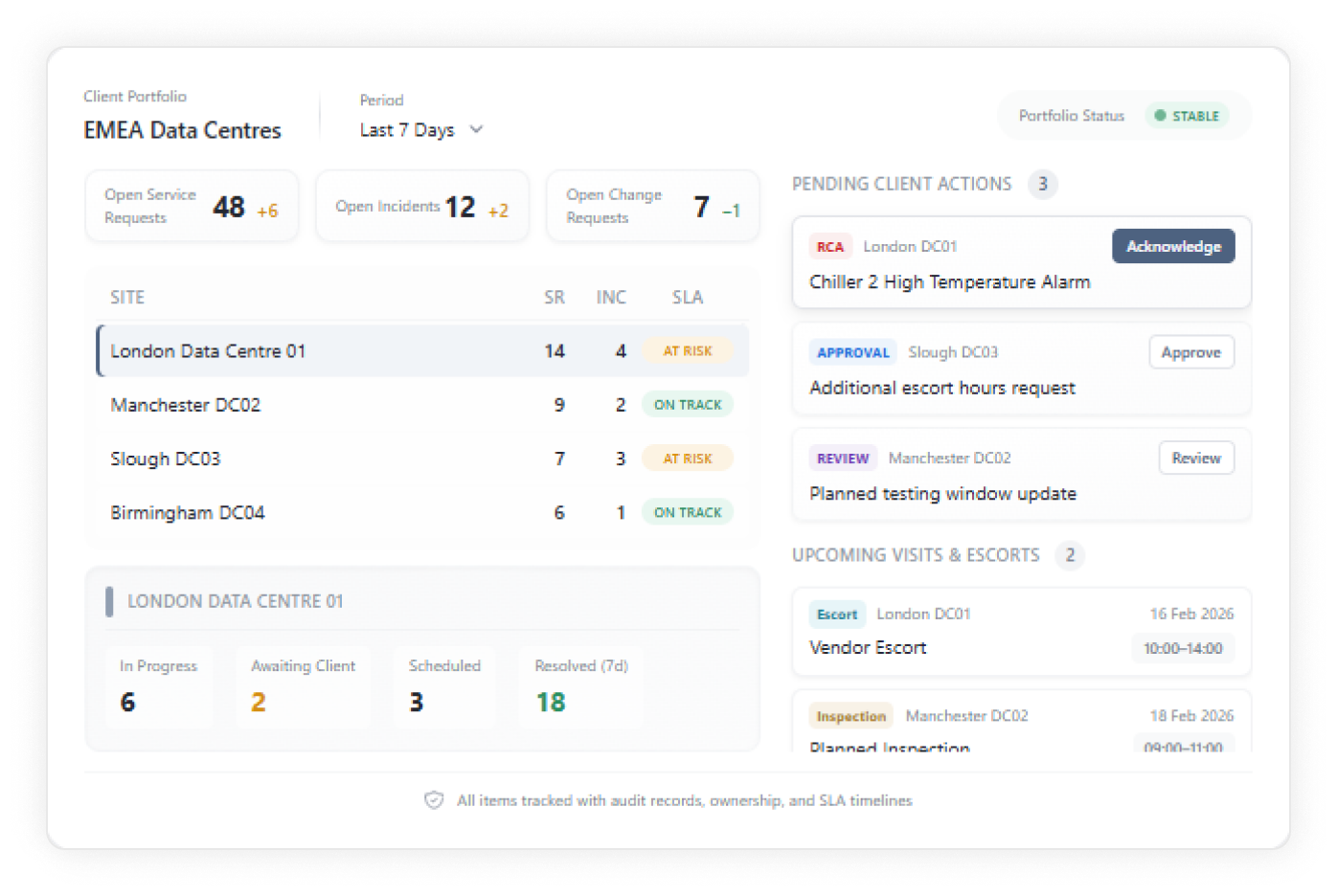Viewport: 1337px width, 896px height.
Task: Select the London Data Centre 01 row
Action: [421, 351]
